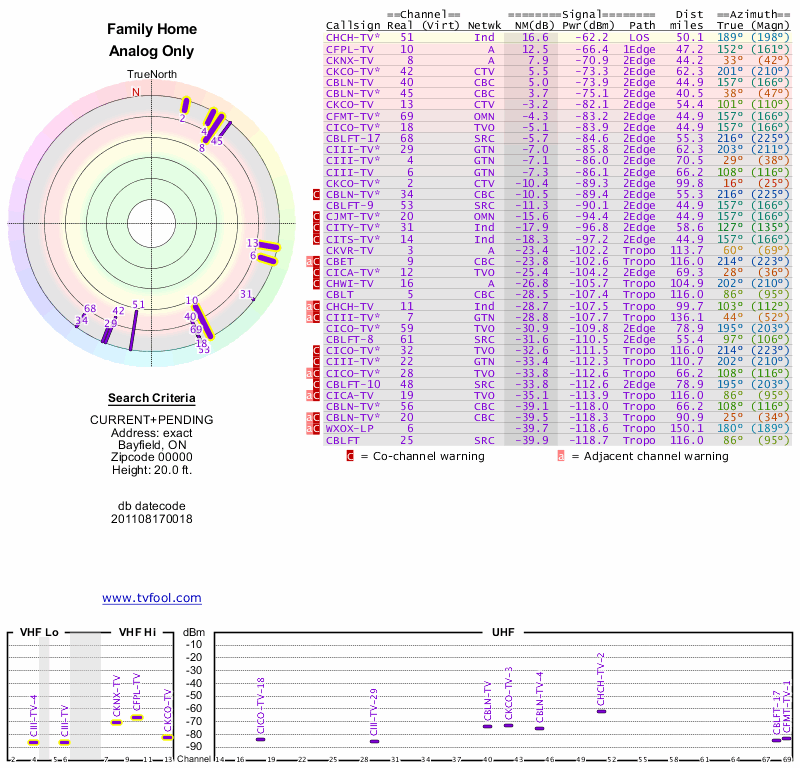This screenshot has width=800, height=768.
Task: Click the Callsign column header
Action: click(352, 26)
